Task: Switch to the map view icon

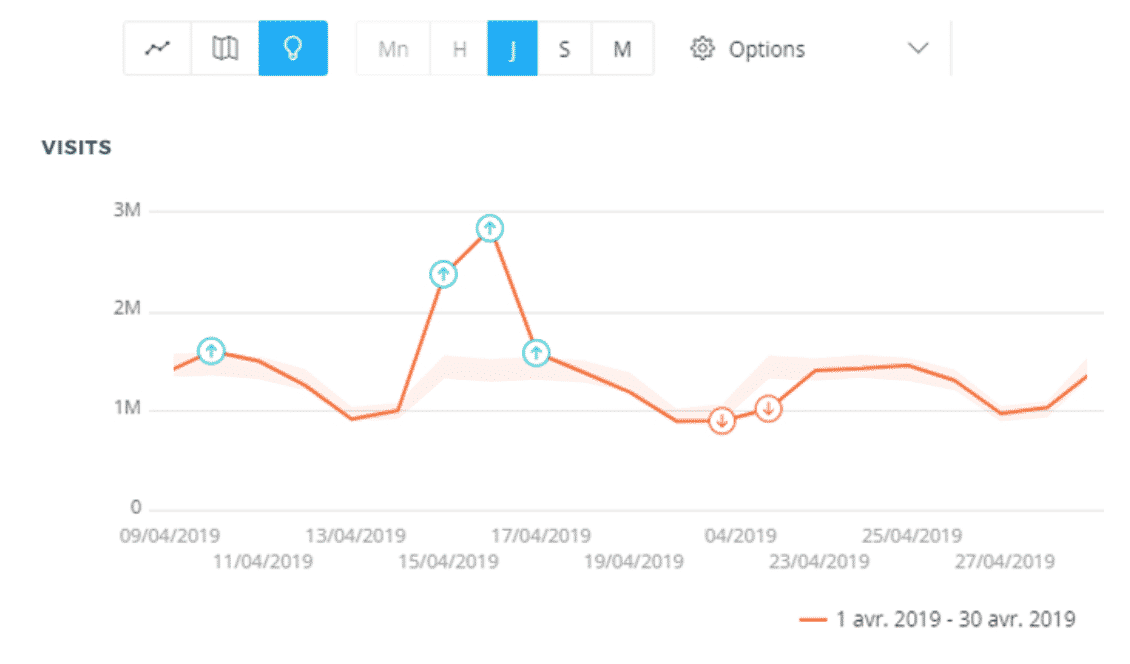Action: point(226,48)
